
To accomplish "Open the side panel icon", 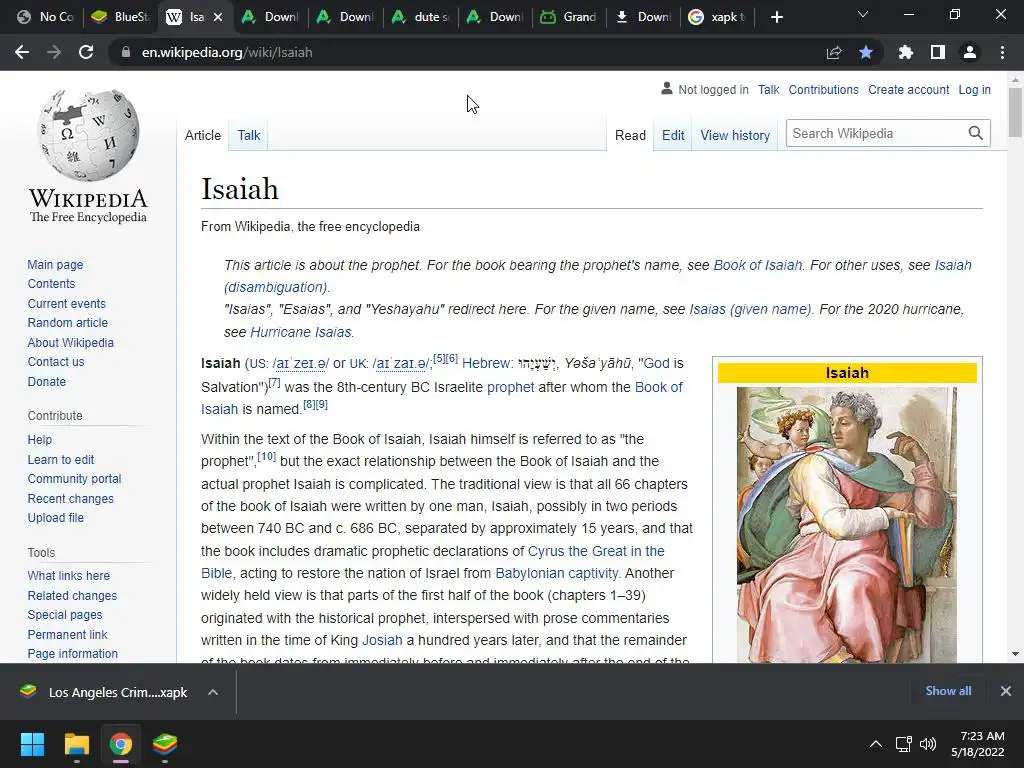I will (938, 52).
